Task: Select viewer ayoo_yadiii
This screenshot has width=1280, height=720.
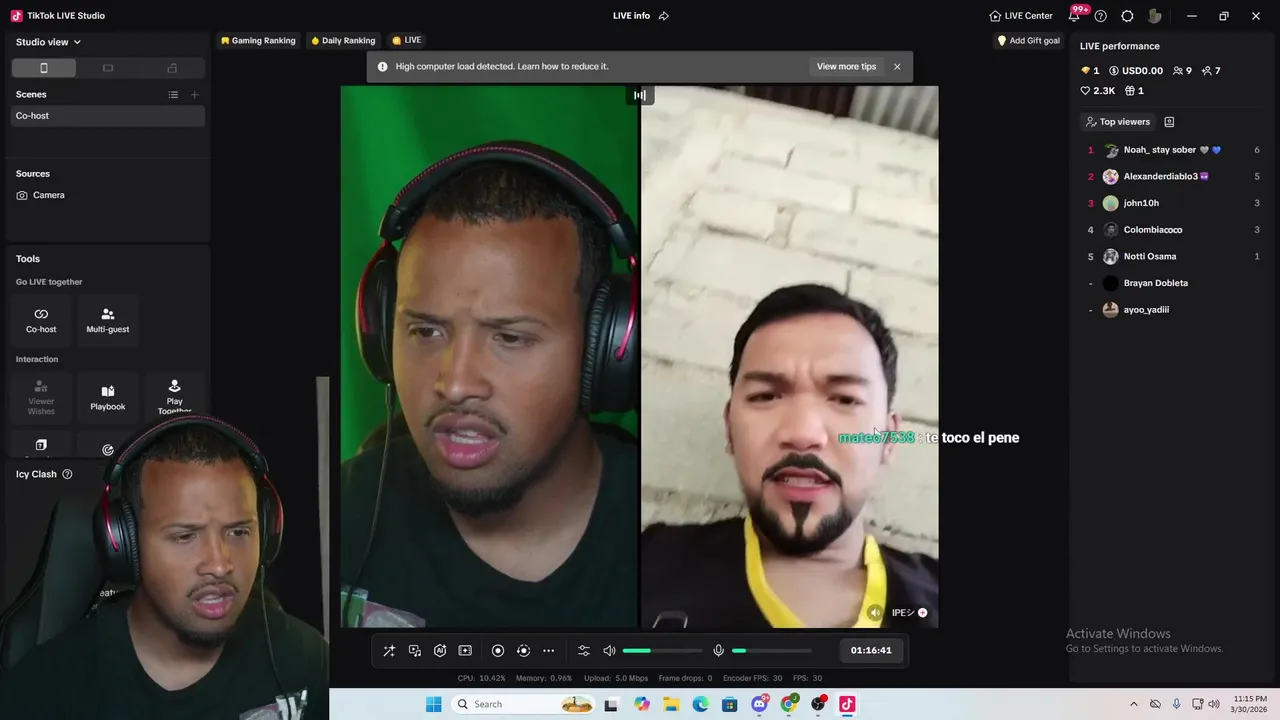Action: point(1172,310)
